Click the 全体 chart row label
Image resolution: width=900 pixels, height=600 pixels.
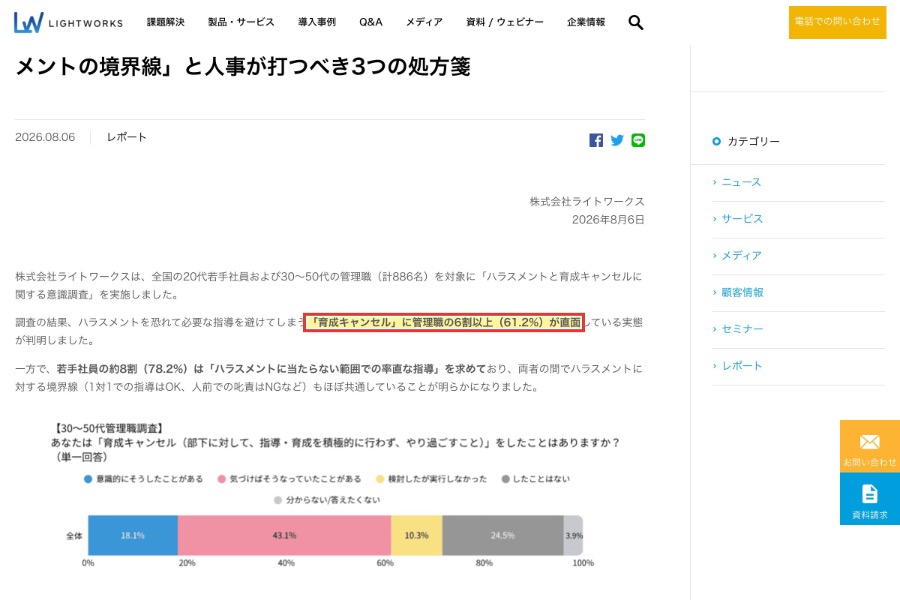75,536
